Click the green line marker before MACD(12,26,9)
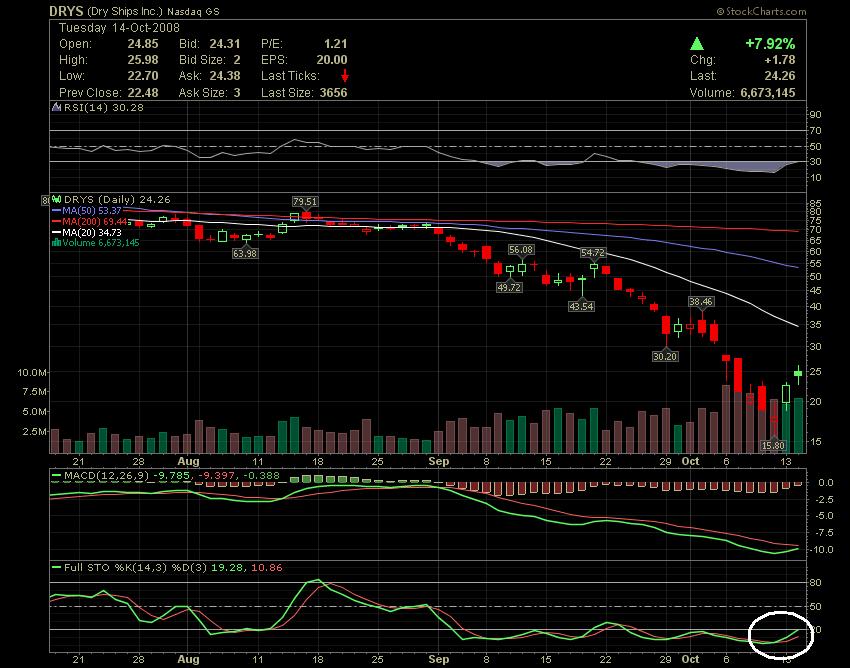The width and height of the screenshot is (850, 668). tap(56, 476)
